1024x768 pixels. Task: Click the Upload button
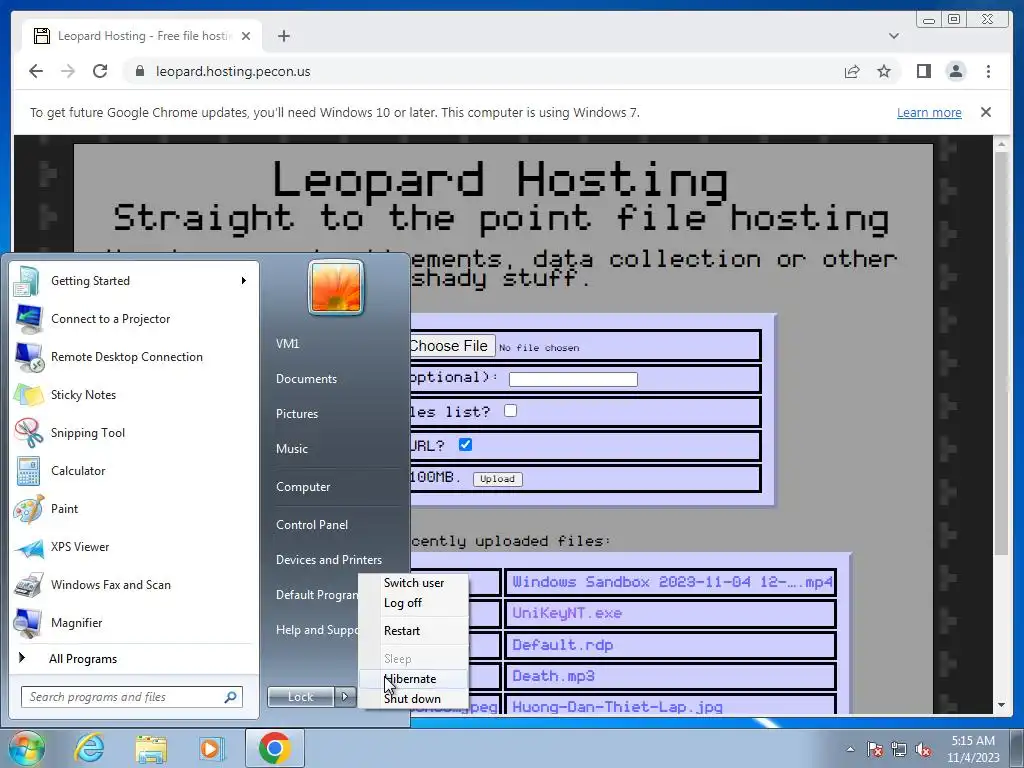click(498, 479)
